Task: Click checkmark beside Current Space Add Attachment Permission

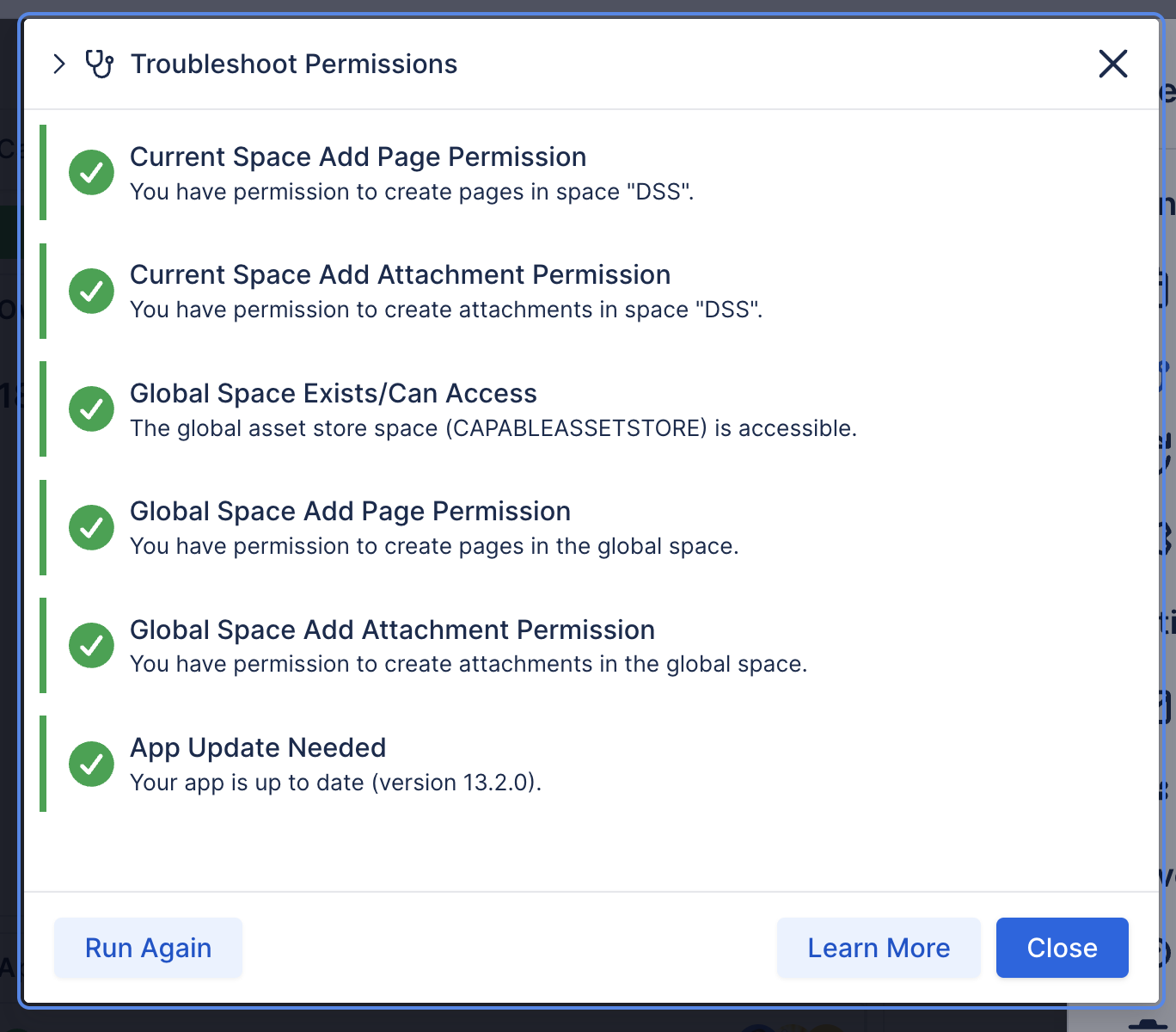Action: 91,291
